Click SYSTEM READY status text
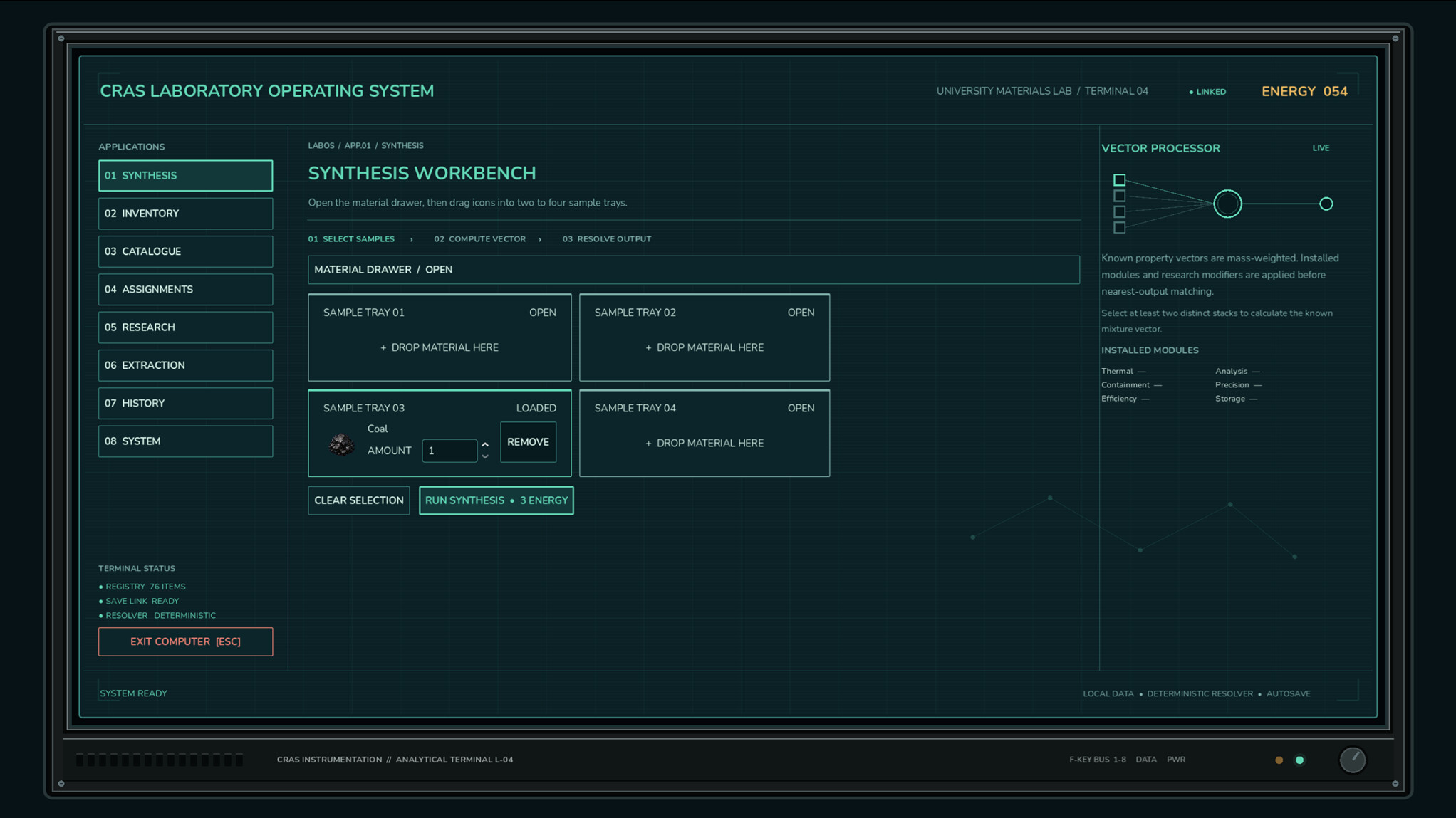The width and height of the screenshot is (1456, 818). [133, 693]
